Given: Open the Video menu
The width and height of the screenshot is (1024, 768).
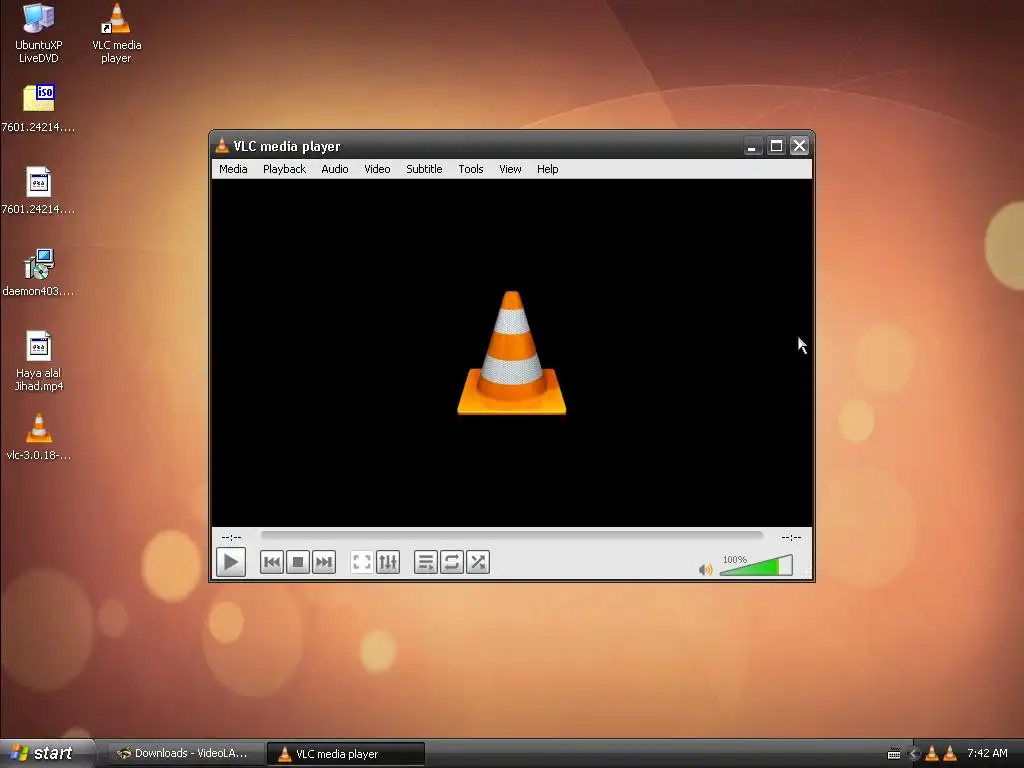Looking at the screenshot, I should [377, 169].
